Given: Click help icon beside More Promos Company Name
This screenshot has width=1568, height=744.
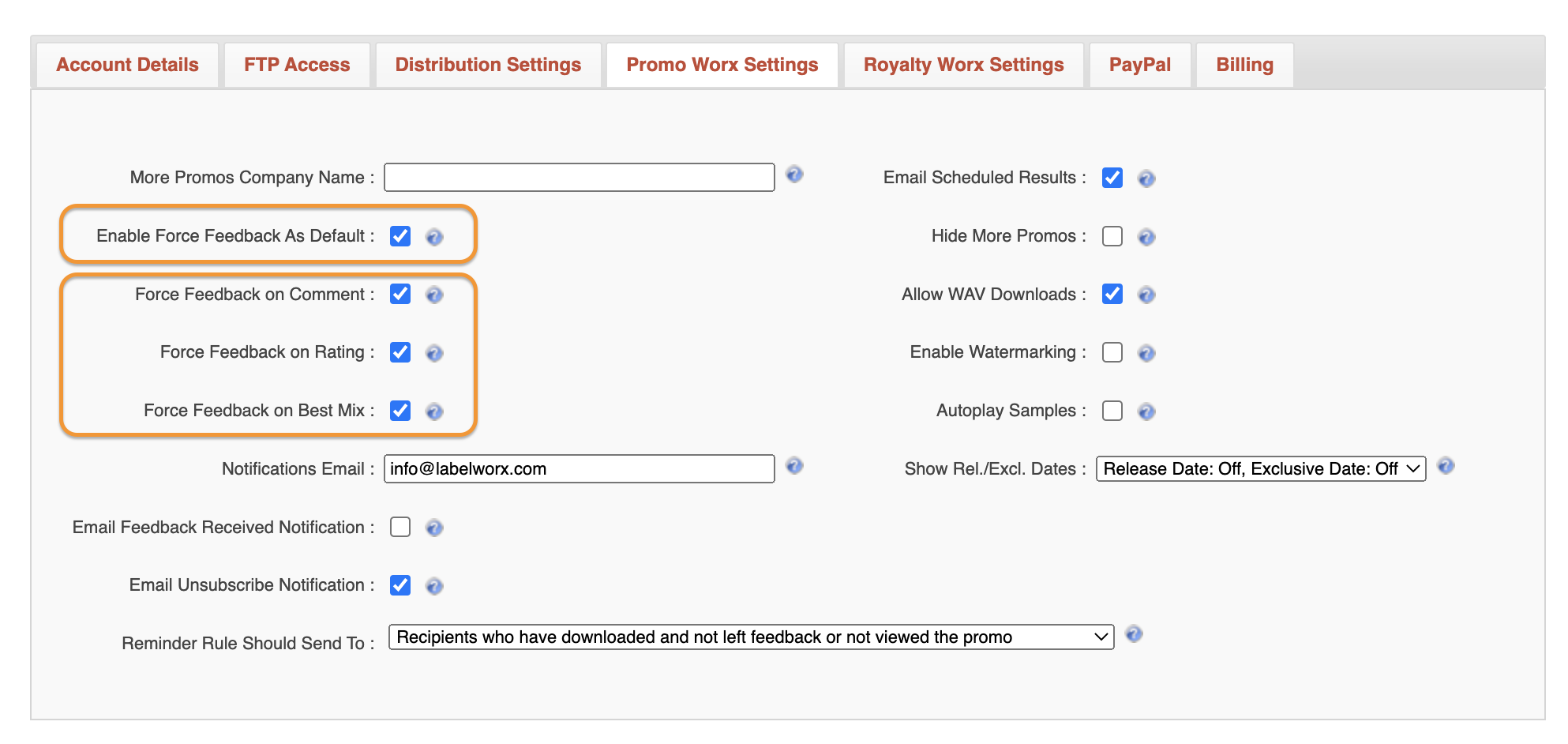Looking at the screenshot, I should (x=794, y=175).
